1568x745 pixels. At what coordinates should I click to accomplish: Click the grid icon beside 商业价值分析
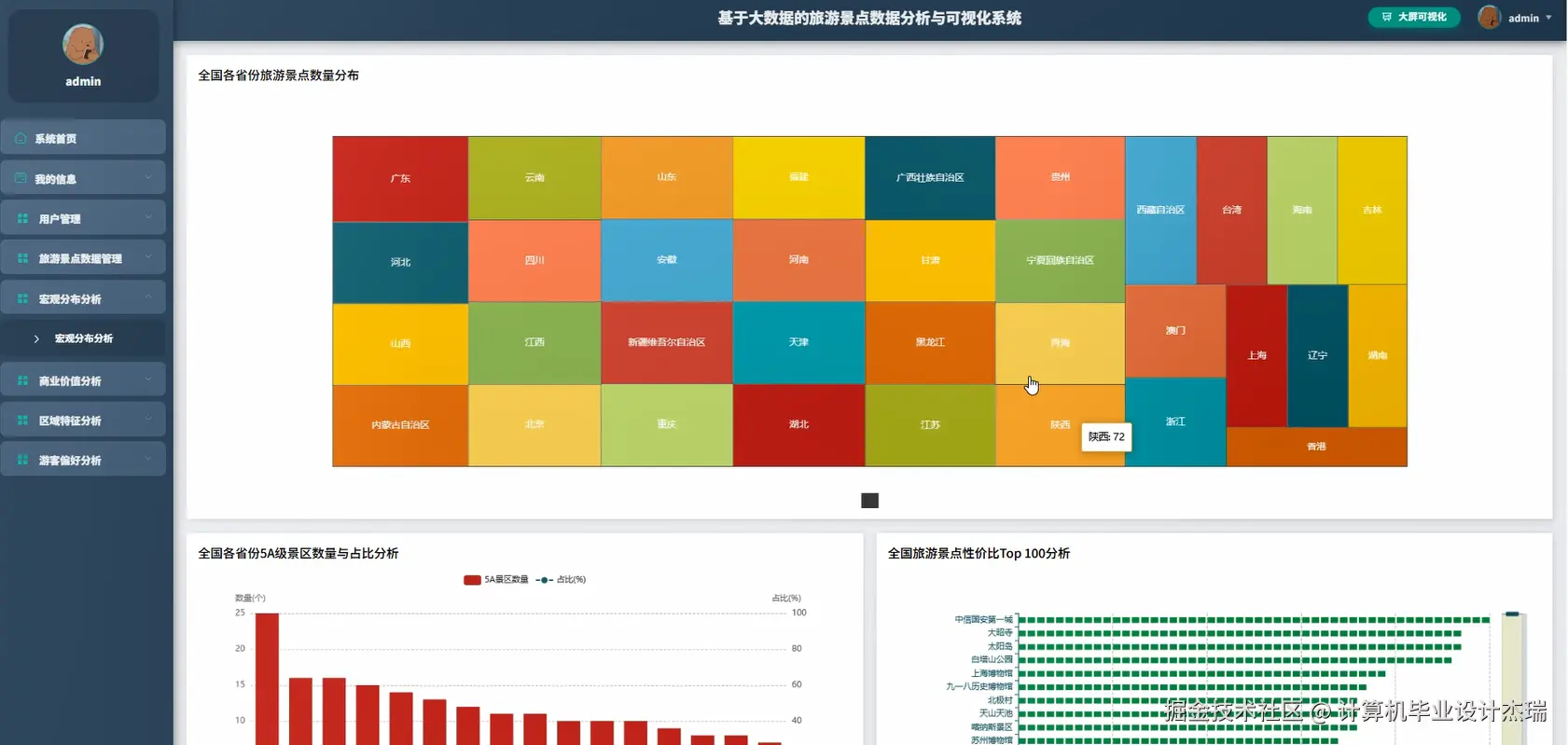click(22, 380)
